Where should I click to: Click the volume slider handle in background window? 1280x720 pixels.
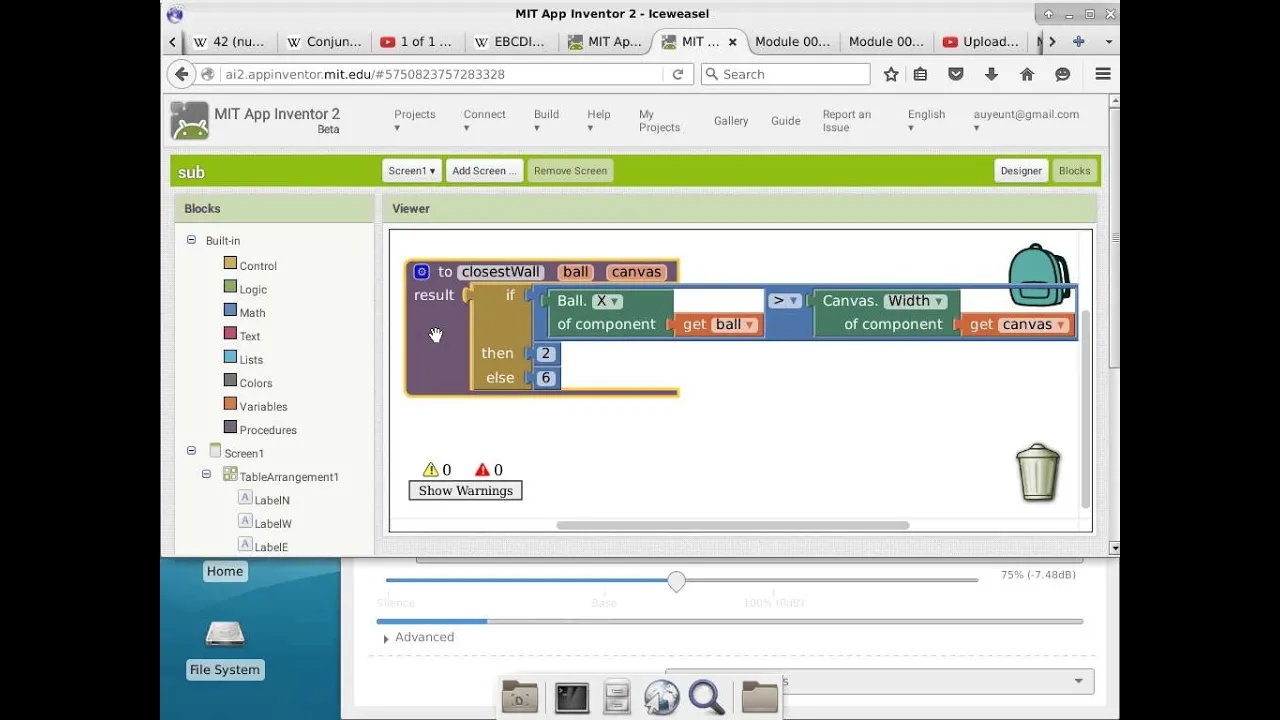pos(677,581)
